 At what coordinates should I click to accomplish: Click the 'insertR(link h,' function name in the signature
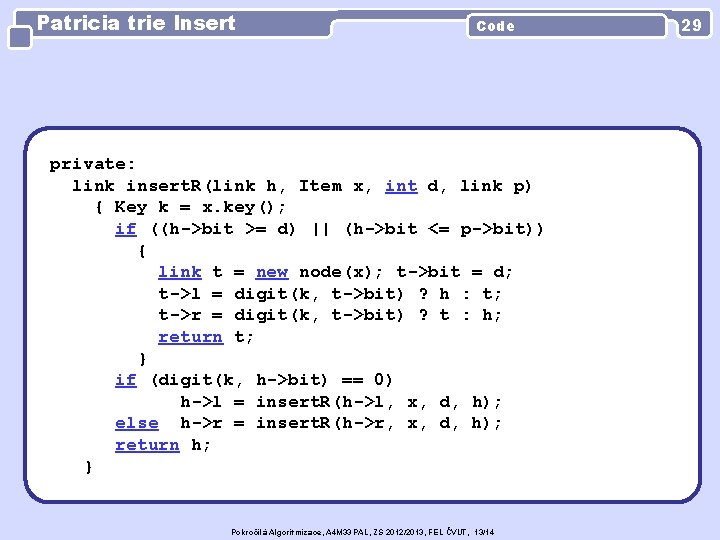207,186
